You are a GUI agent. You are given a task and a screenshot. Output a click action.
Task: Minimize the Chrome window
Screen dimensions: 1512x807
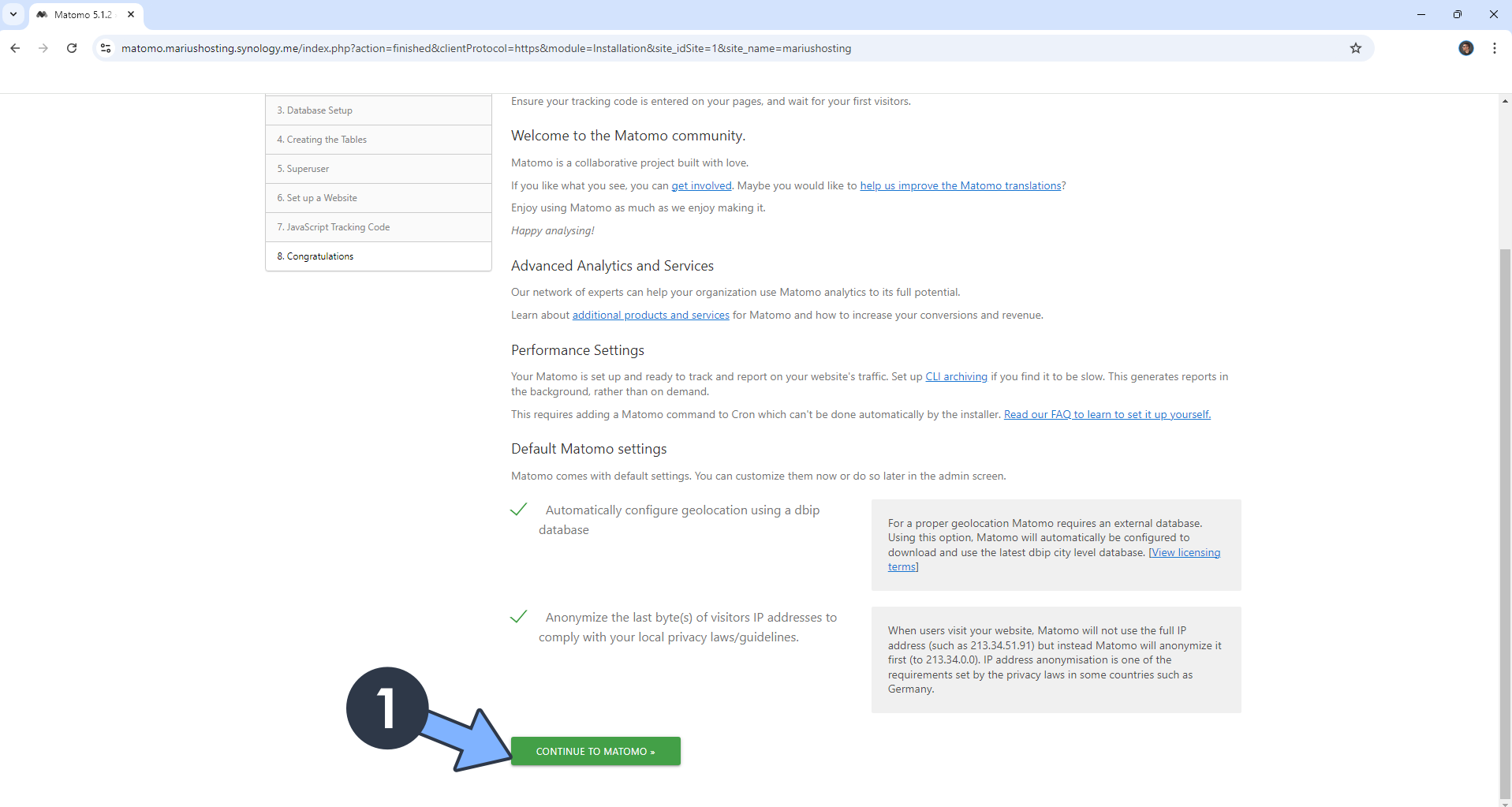[1421, 14]
